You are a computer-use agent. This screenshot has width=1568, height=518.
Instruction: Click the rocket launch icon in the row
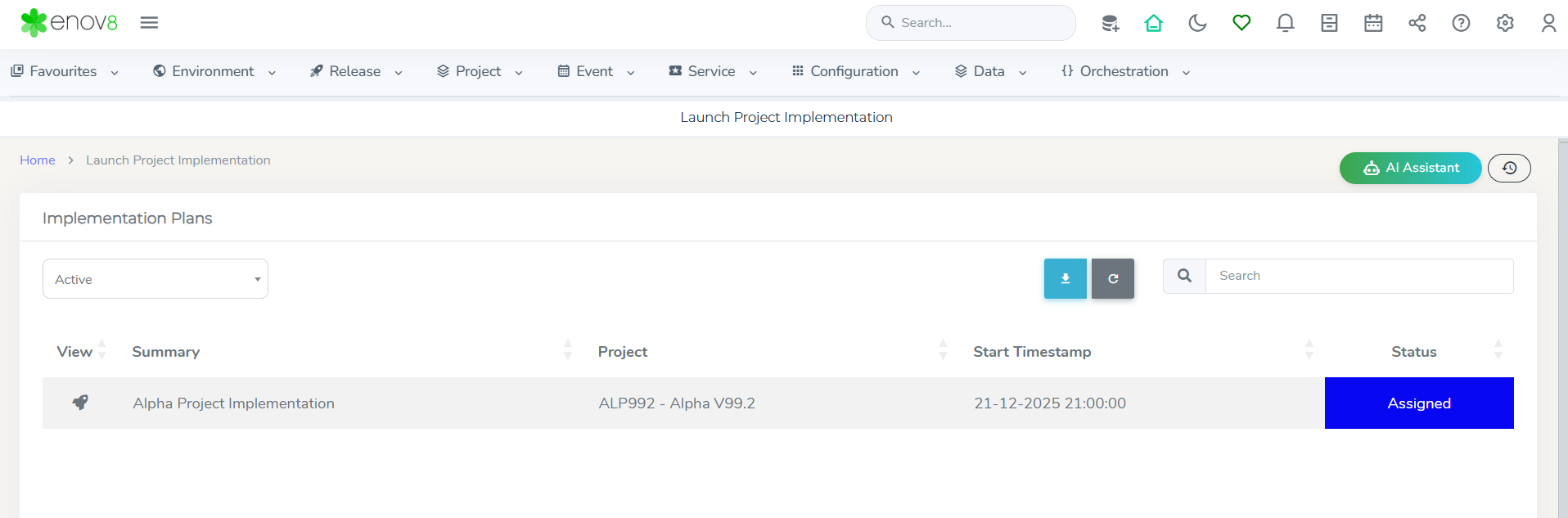pos(80,403)
